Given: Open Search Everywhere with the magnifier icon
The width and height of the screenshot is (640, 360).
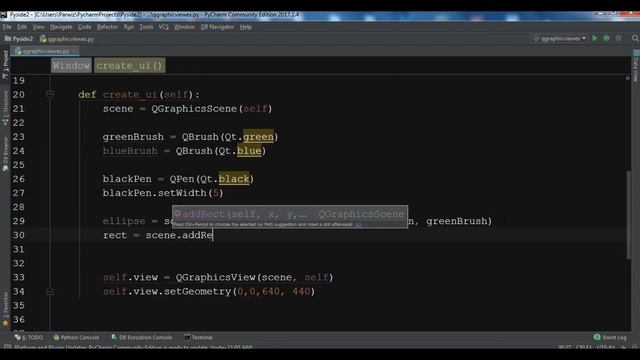Looking at the screenshot, I should [x=635, y=38].
